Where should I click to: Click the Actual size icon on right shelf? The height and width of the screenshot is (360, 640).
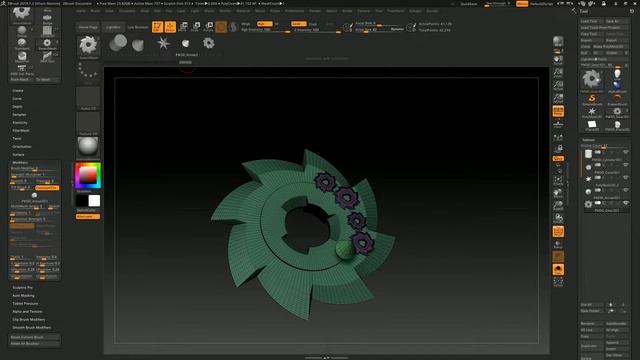[558, 86]
